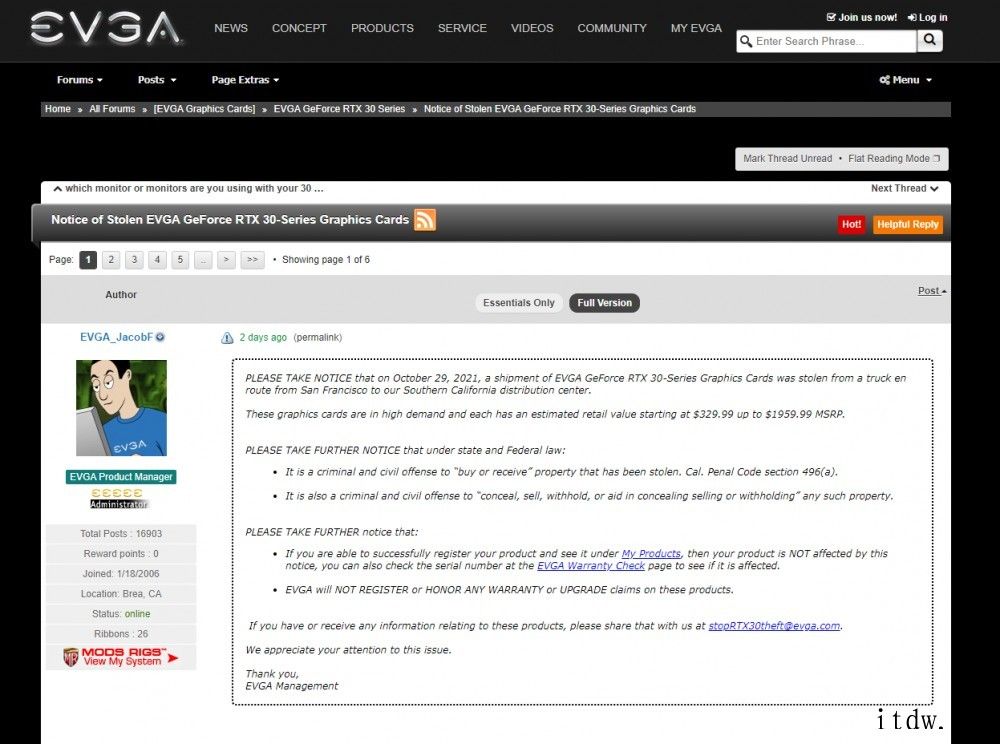This screenshot has width=1000, height=744.
Task: Go to page 3
Action: [134, 260]
